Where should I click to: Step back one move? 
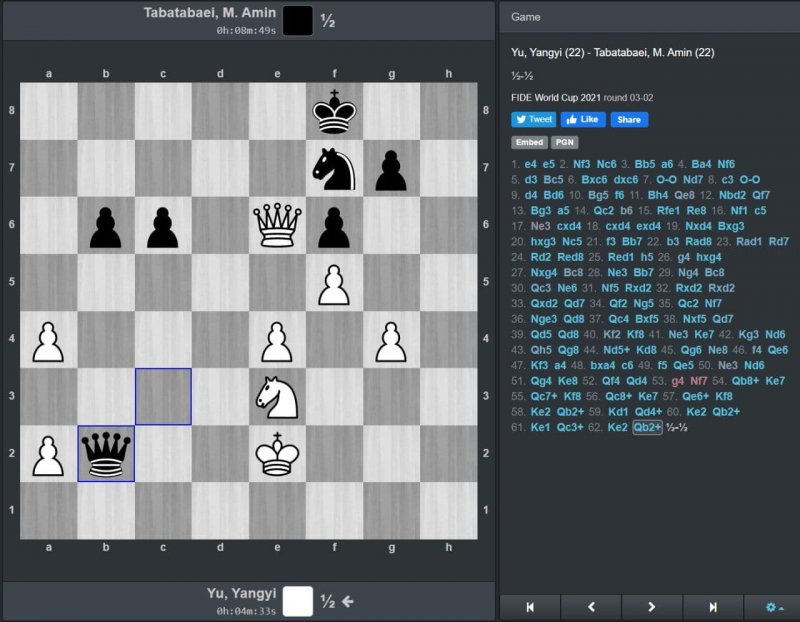point(590,606)
